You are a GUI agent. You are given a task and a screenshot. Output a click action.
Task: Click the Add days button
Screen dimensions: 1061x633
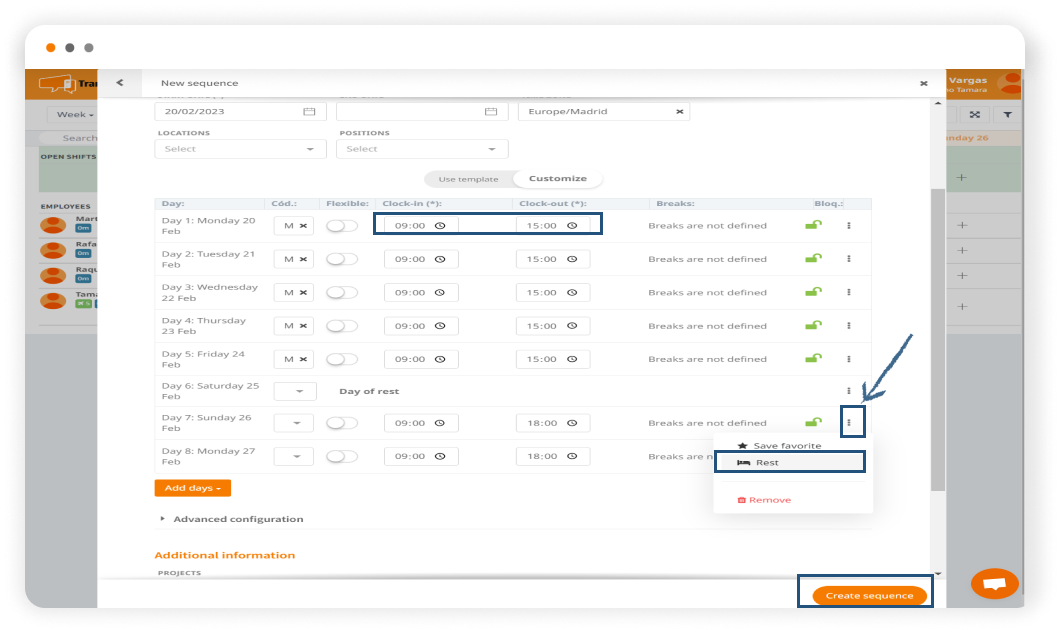pyautogui.click(x=192, y=488)
